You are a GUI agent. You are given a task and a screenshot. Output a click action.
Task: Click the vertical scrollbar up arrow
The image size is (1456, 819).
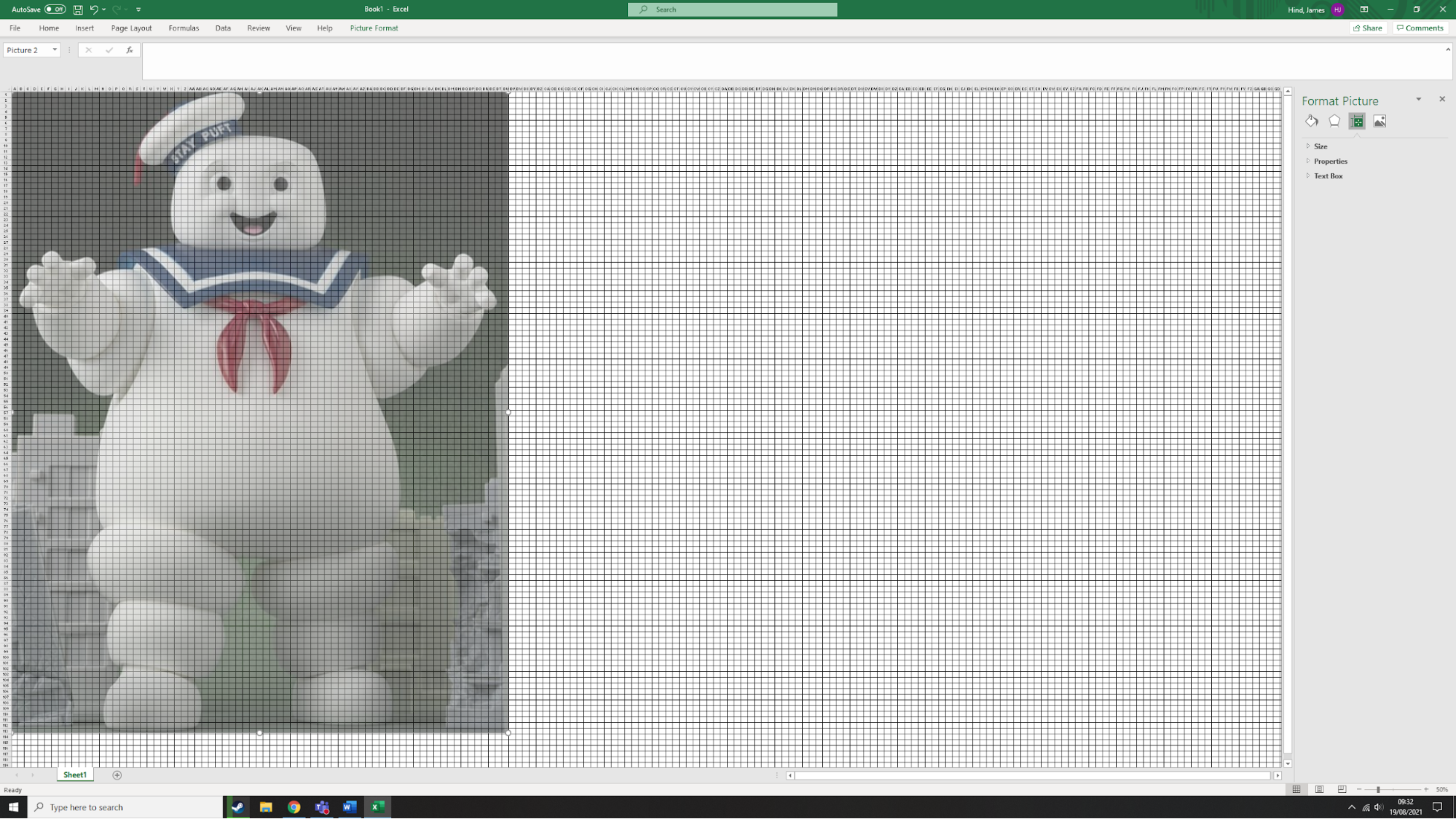click(1288, 91)
